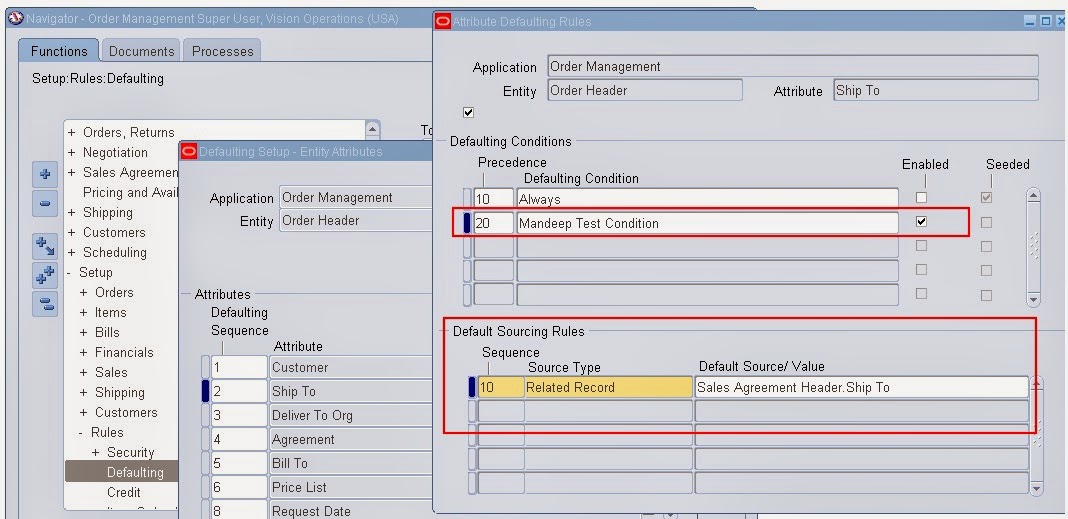Toggle Enabled checkbox for Mandeep Test Condition
The height and width of the screenshot is (519, 1068).
coord(922,221)
